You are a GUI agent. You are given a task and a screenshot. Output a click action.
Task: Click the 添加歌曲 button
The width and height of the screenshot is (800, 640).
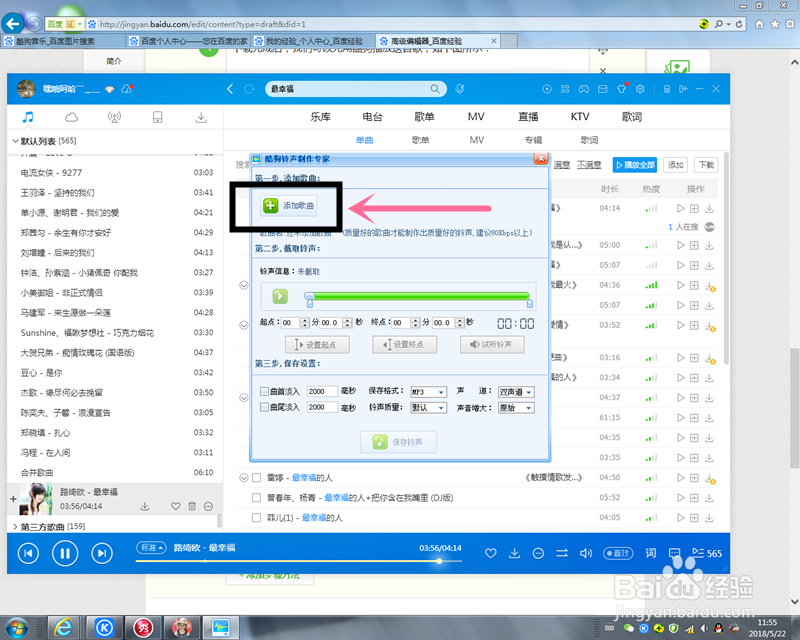click(x=289, y=206)
